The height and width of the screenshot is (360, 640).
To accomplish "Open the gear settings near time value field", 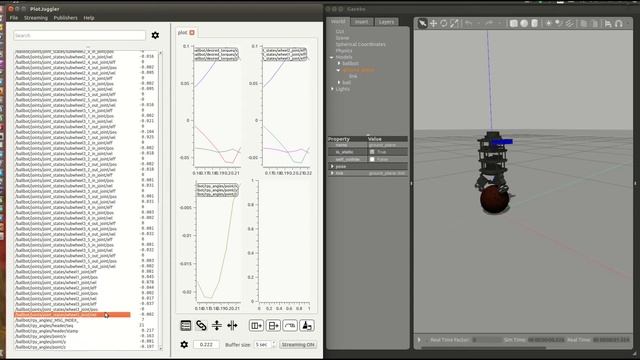I will (184, 344).
